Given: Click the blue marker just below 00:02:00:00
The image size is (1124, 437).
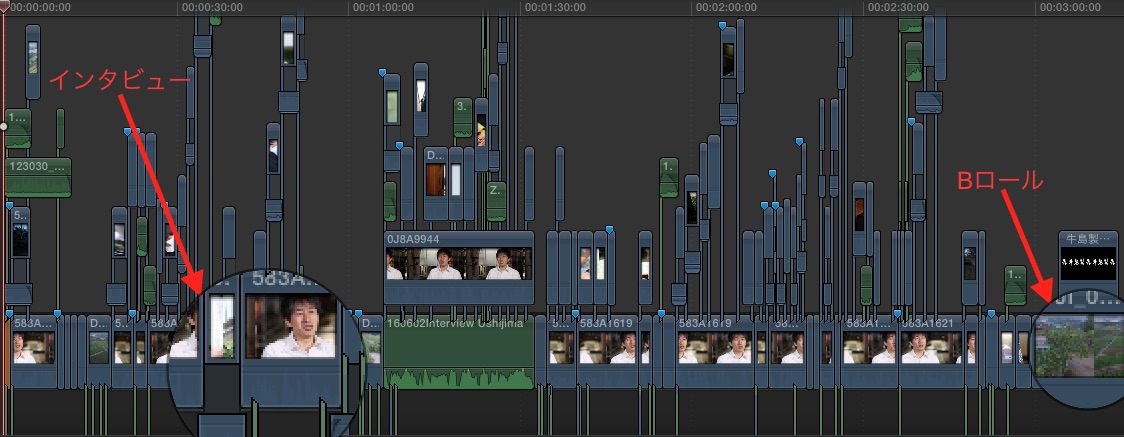Looking at the screenshot, I should coord(723,26).
